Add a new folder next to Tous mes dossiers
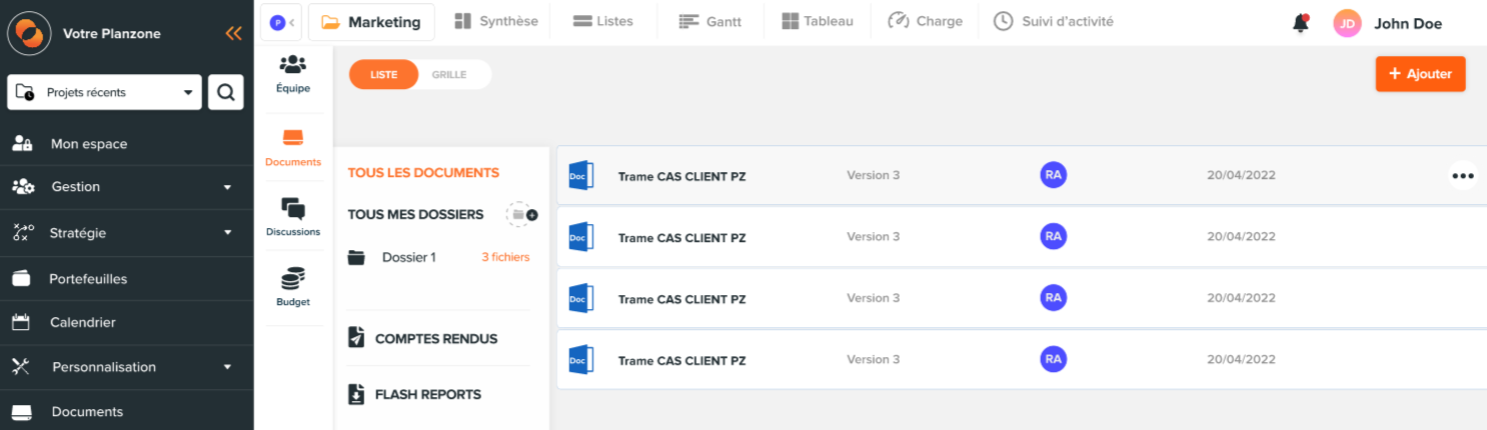Screen dimensions: 1487x430 pos(522,214)
